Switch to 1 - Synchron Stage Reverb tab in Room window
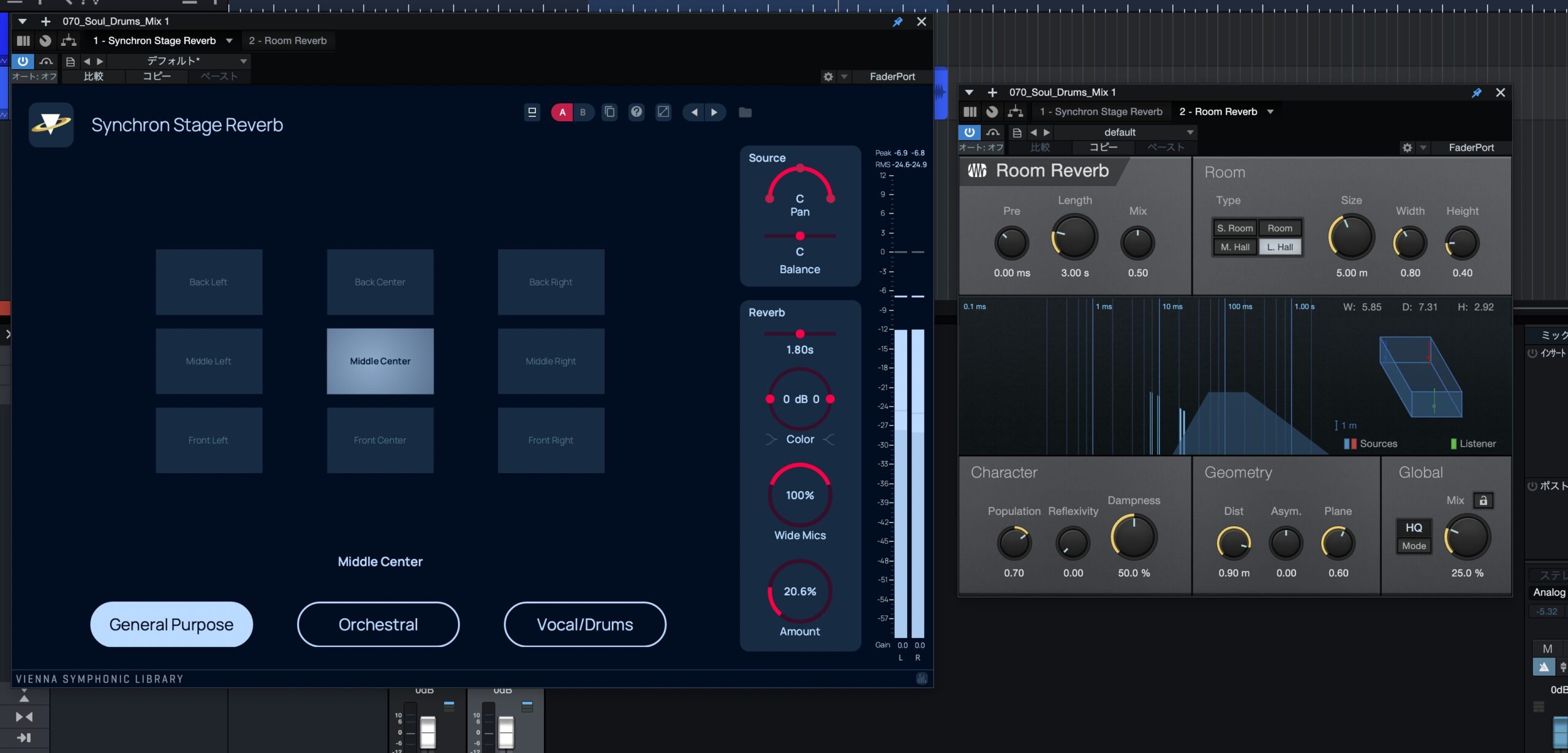 point(1101,112)
